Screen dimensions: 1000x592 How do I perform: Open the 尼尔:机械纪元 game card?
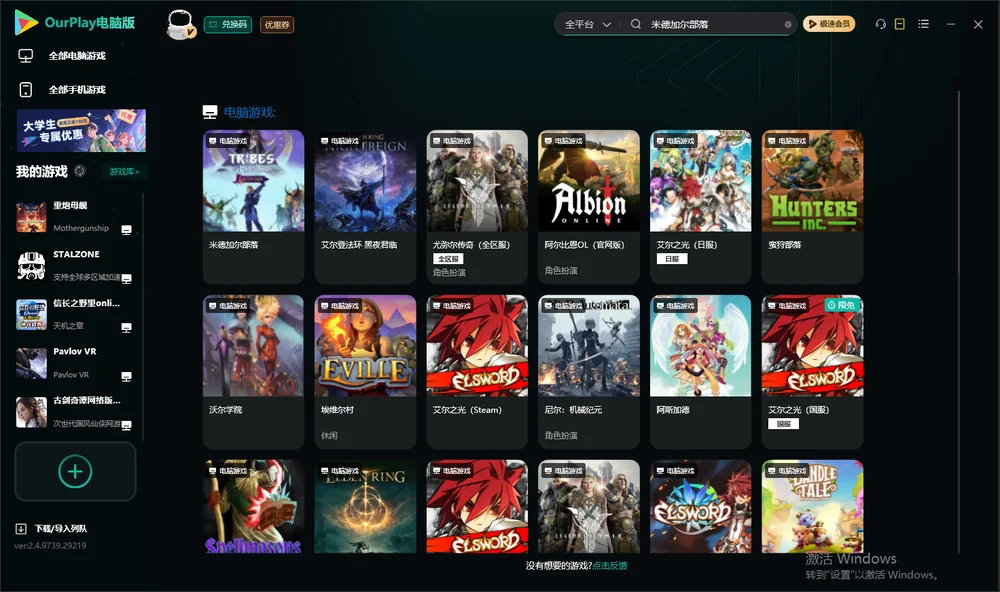pyautogui.click(x=589, y=372)
